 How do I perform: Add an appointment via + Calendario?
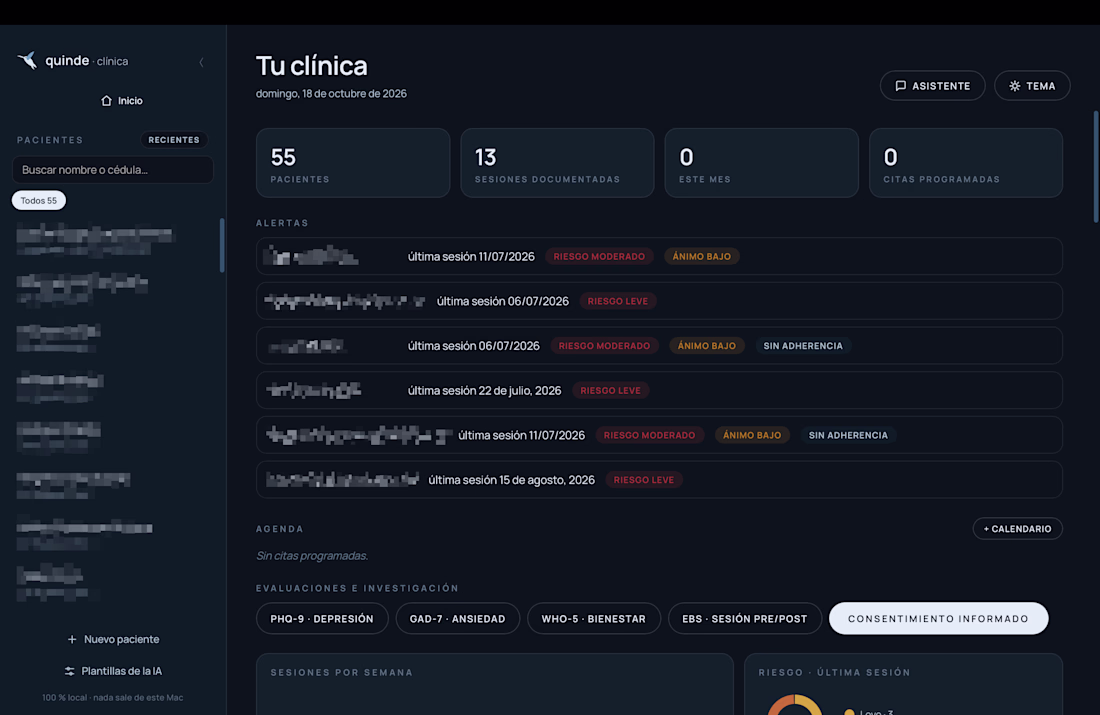(1017, 528)
